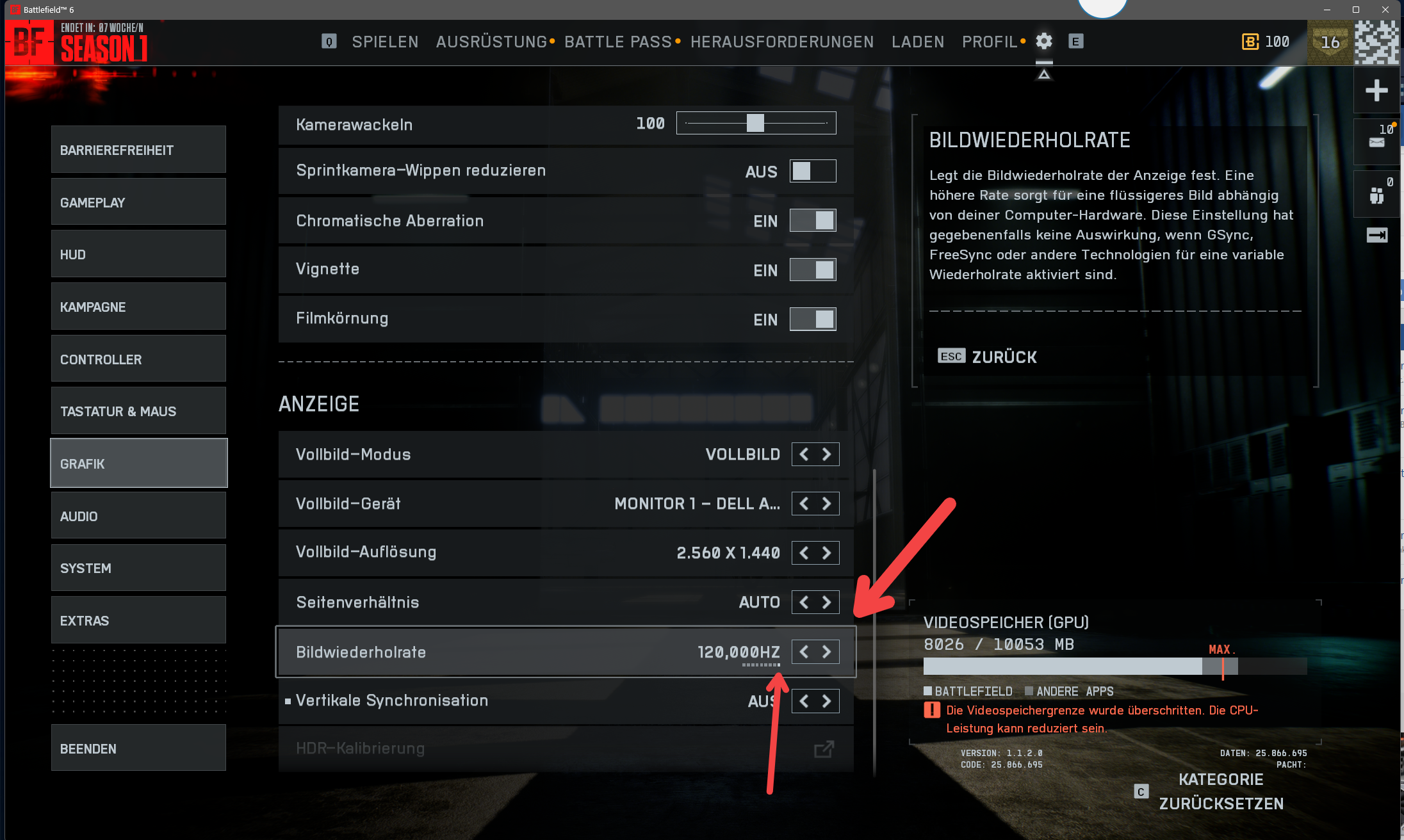The image size is (1404, 840).
Task: Open the squad members icon
Action: (x=1376, y=195)
